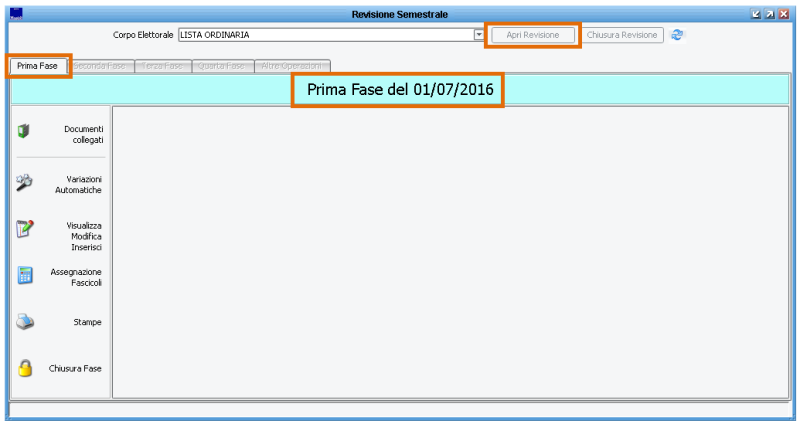
Task: Click the Chiusura Fase padlock icon
Action: 25,368
